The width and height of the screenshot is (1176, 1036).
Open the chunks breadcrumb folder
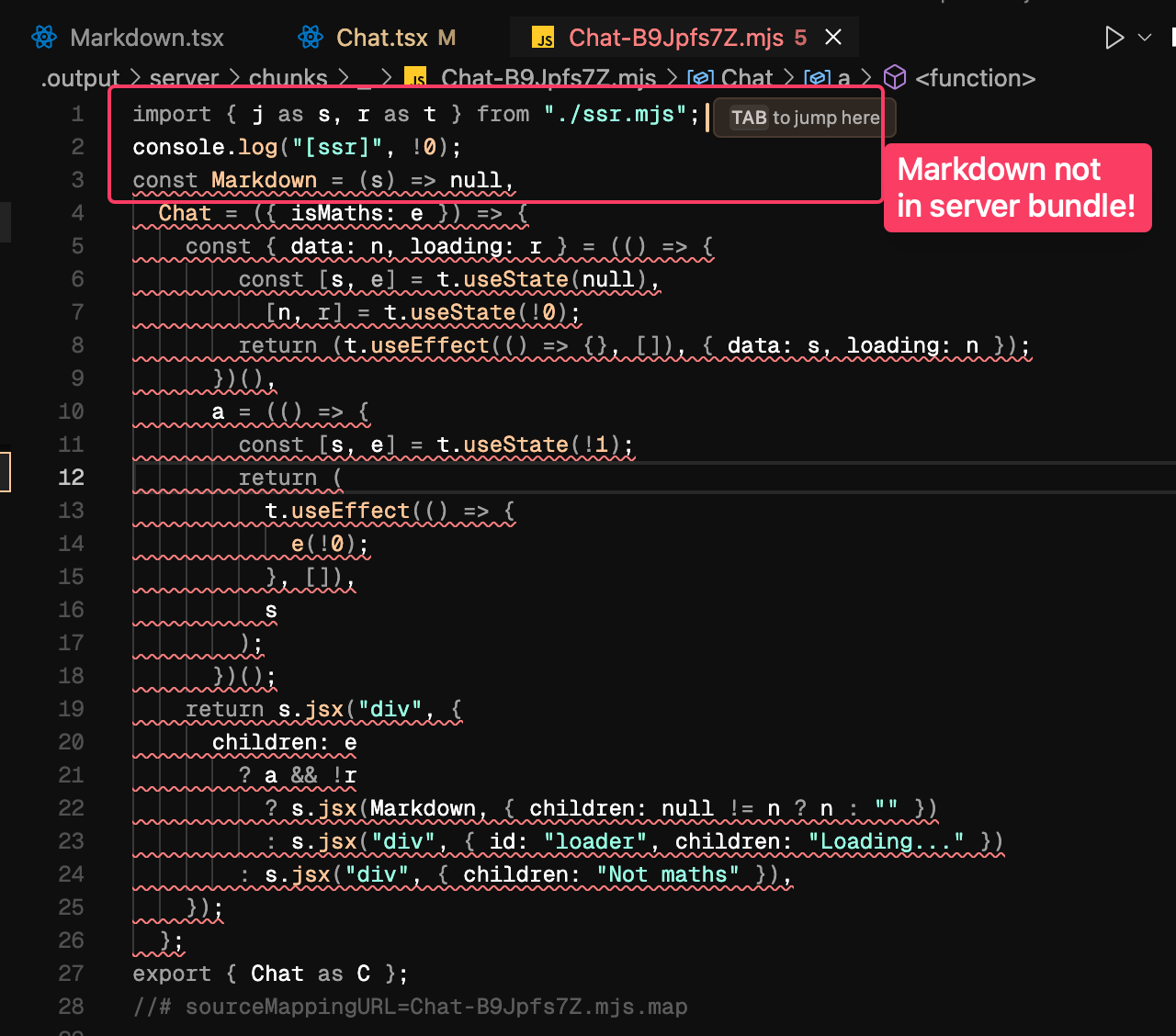click(x=288, y=78)
